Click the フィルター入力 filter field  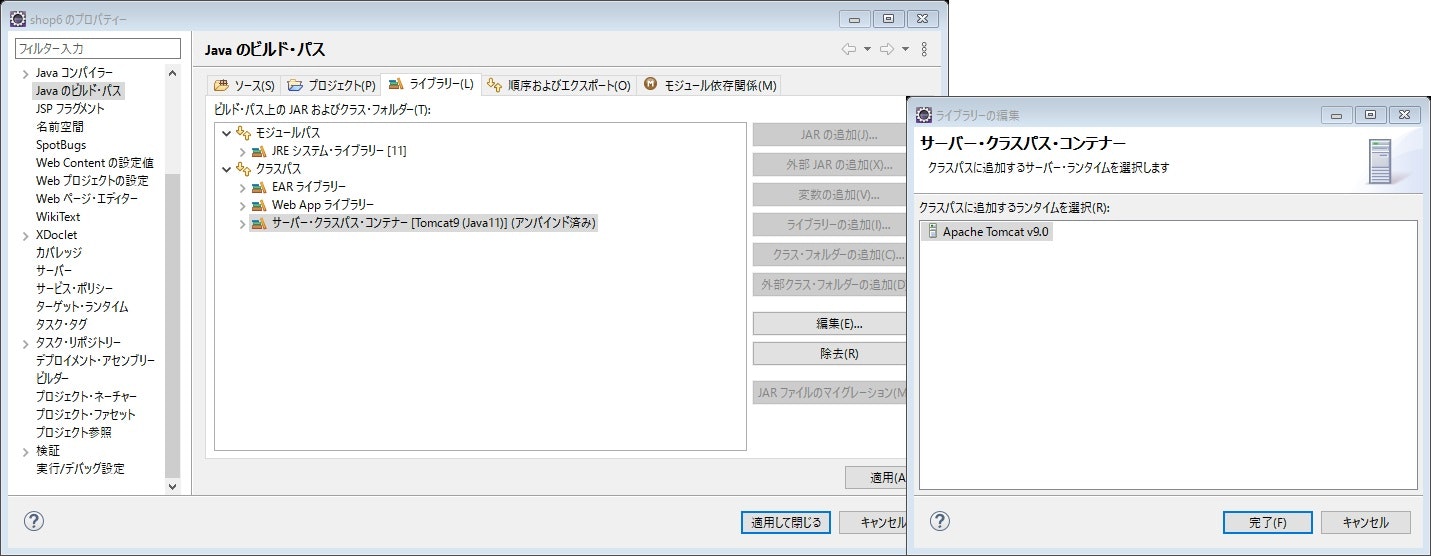click(98, 48)
